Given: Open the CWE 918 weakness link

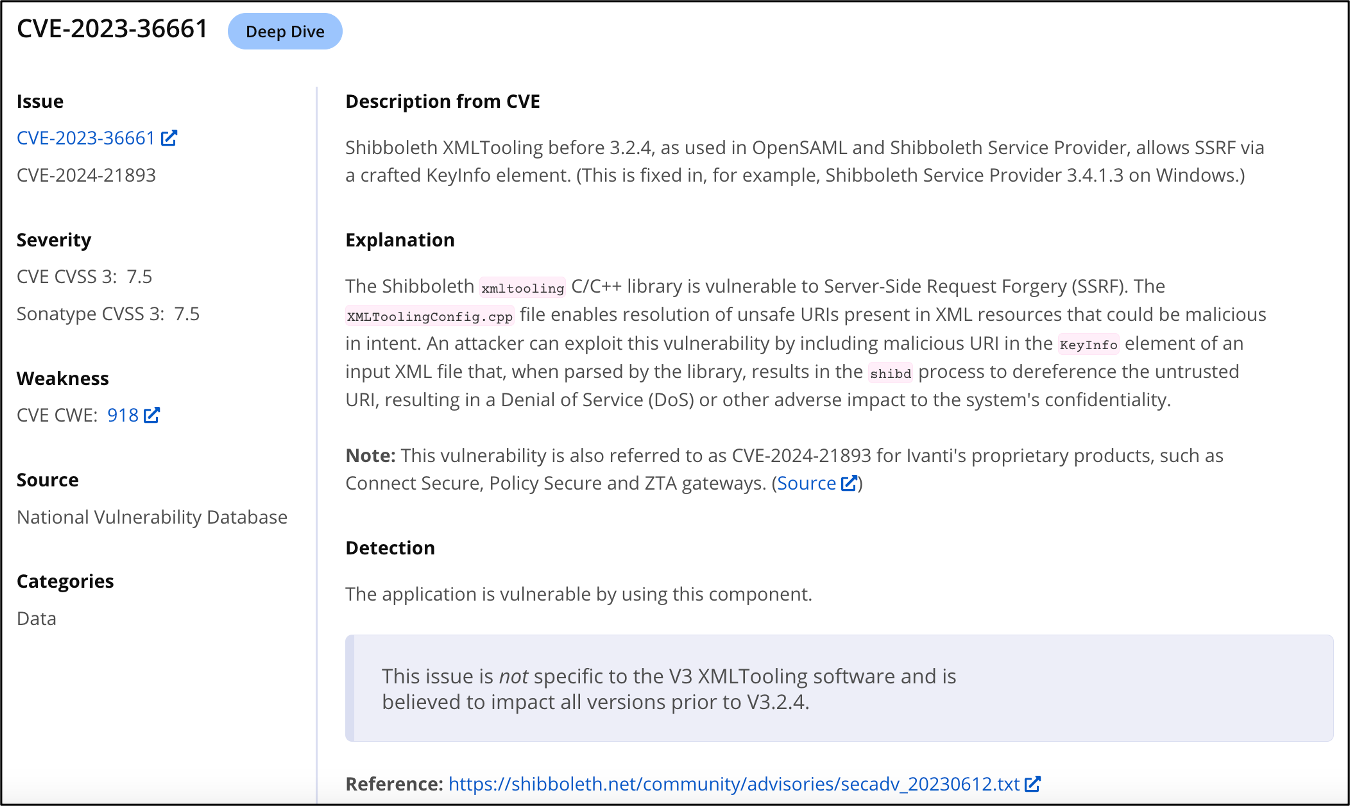Looking at the screenshot, I should pos(122,415).
